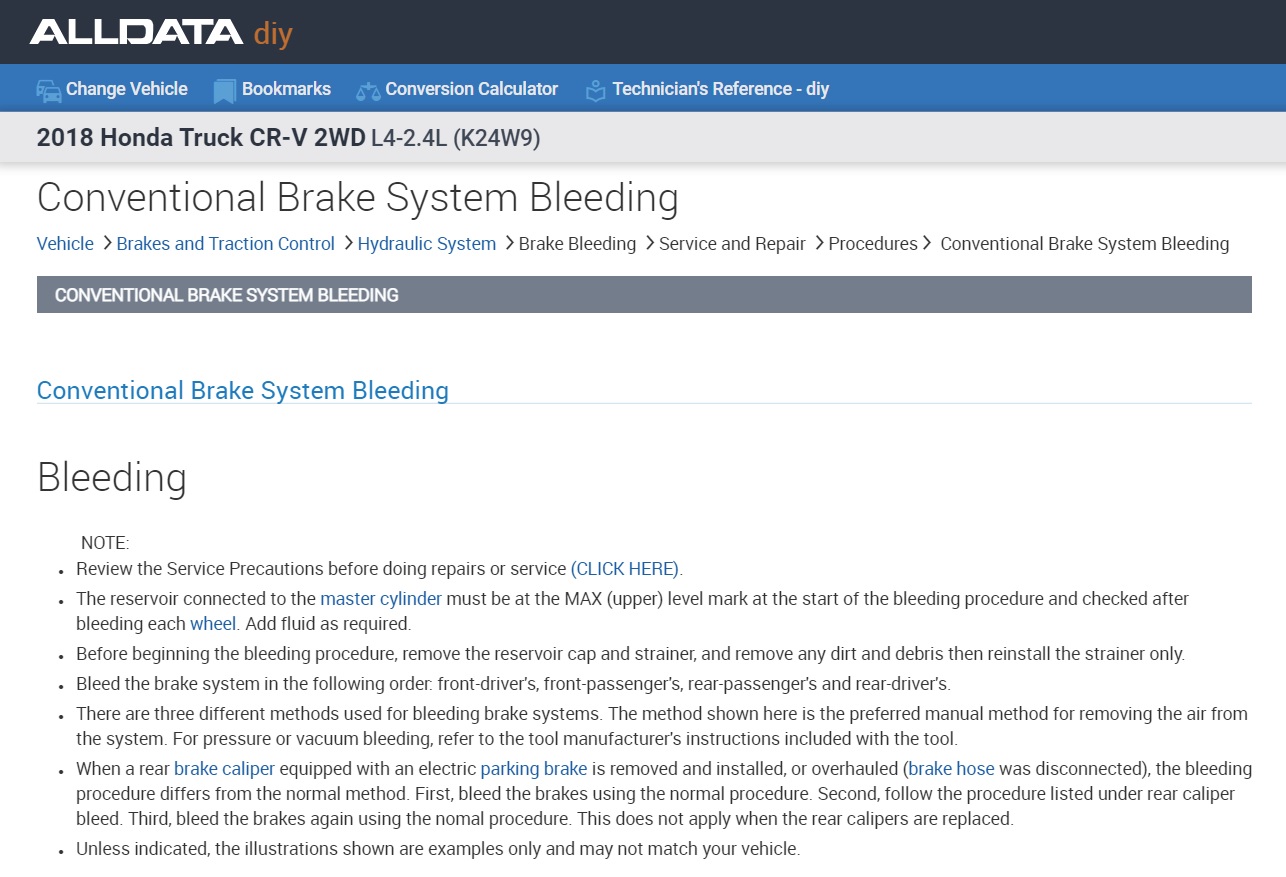Open Bookmarks from the toolbar
The image size is (1286, 877).
tap(286, 89)
